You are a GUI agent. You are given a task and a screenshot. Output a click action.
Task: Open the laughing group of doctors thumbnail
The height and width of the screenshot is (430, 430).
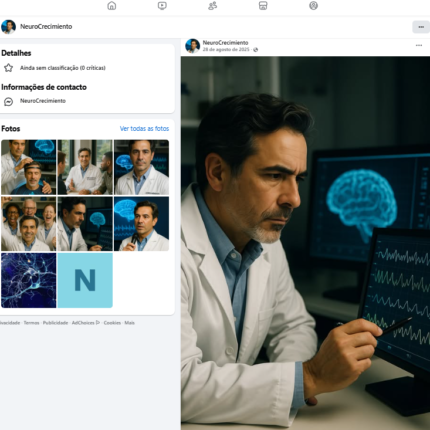(x=29, y=224)
